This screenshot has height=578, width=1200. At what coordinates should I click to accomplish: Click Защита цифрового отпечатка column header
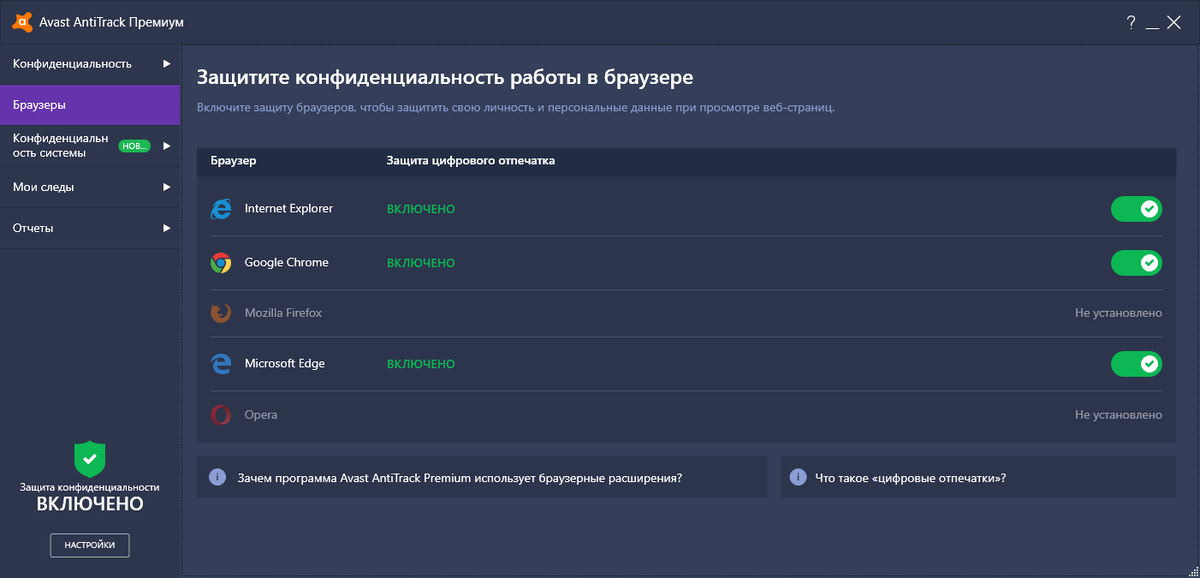(471, 160)
